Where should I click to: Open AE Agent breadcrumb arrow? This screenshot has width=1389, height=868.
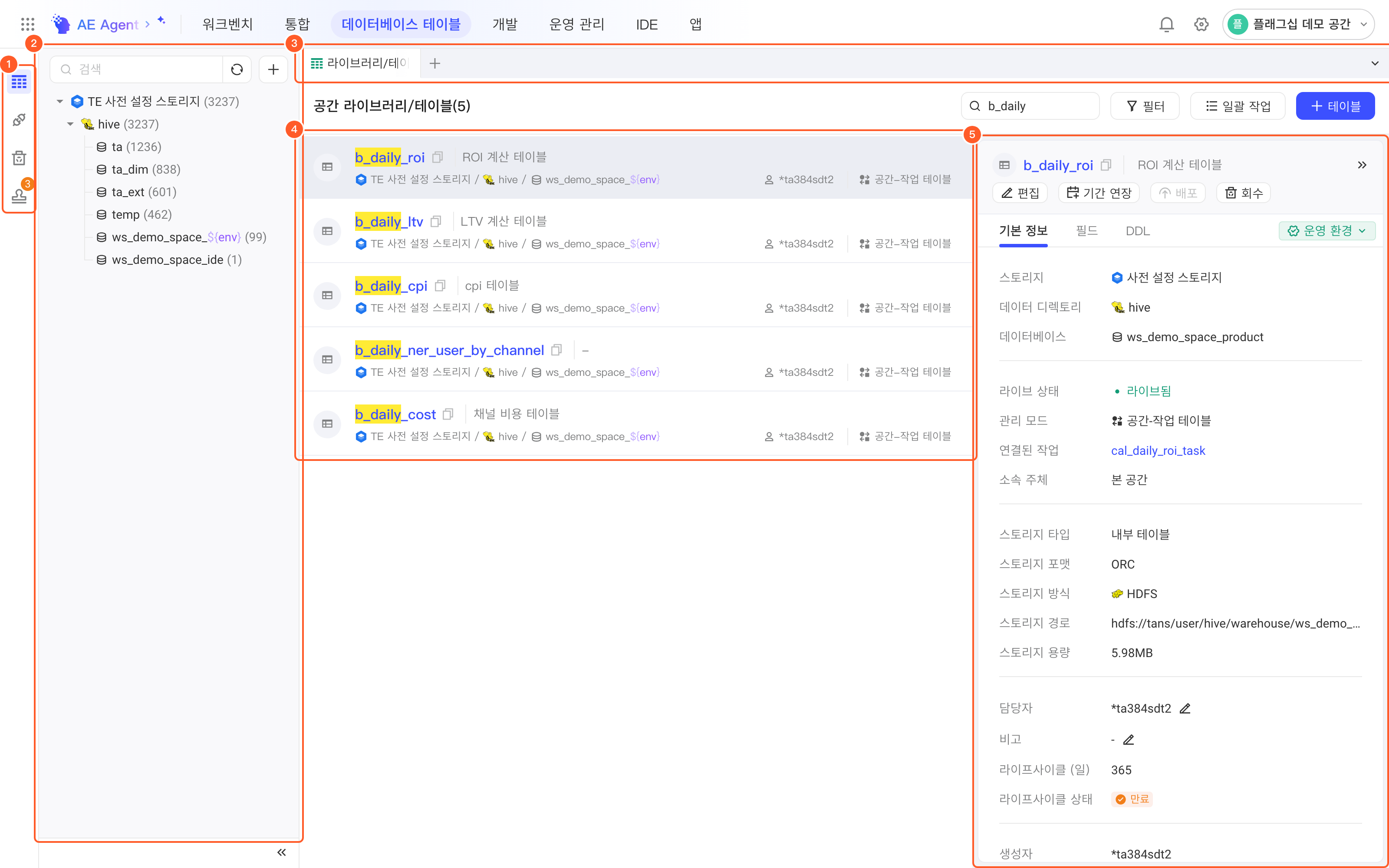point(148,24)
